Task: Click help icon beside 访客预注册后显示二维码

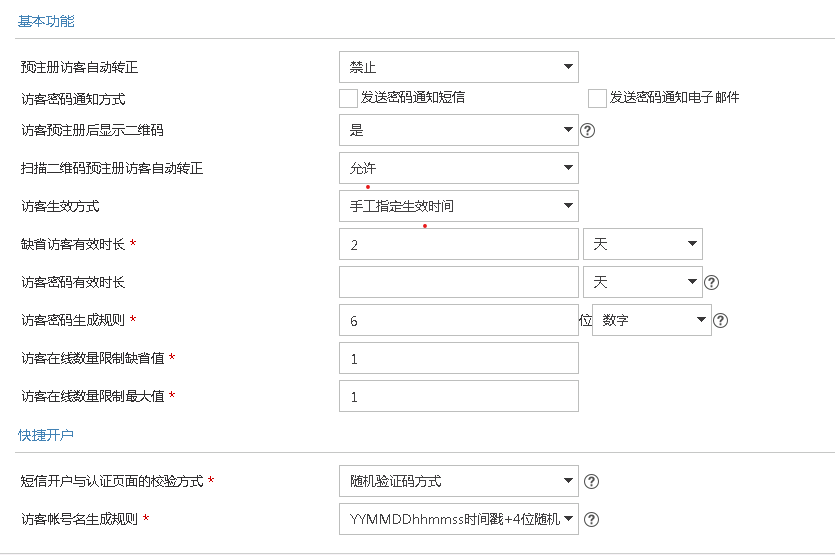Action: click(x=588, y=130)
